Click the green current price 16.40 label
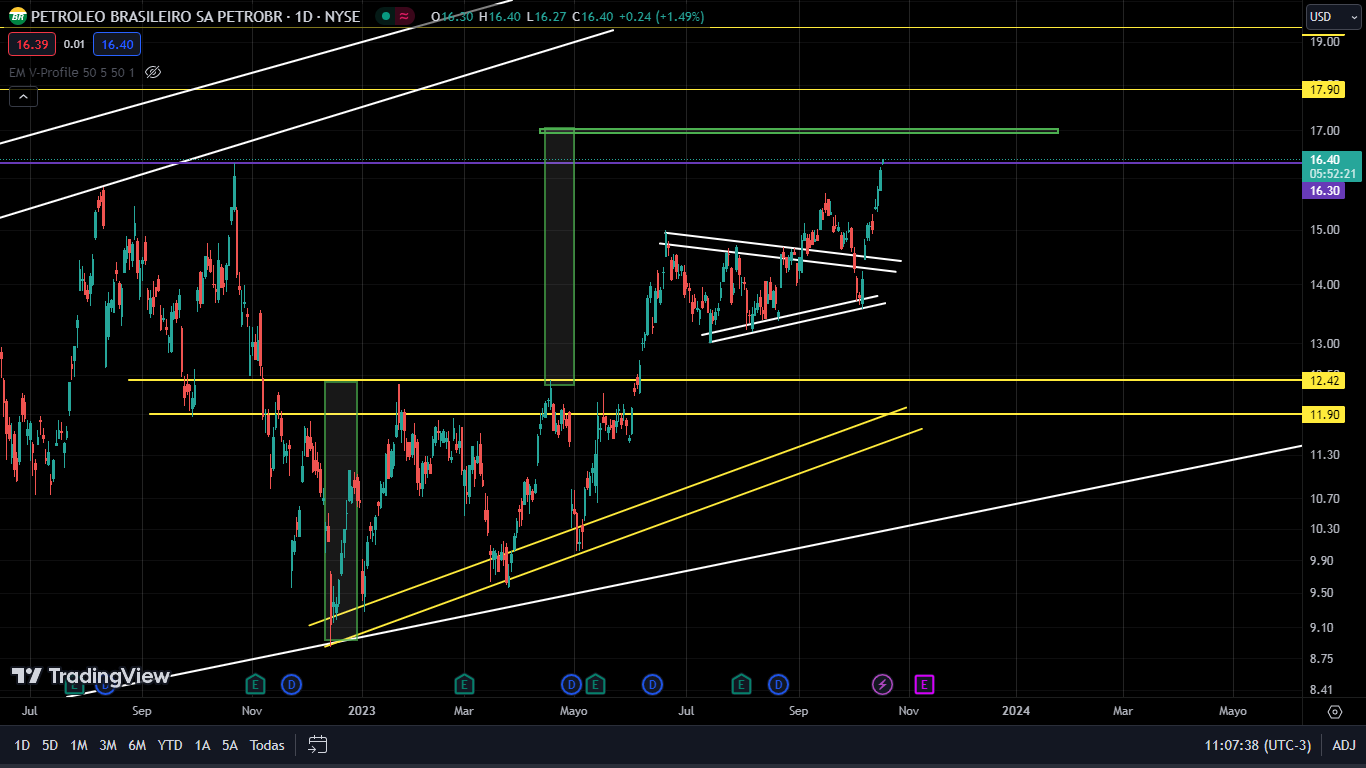 tap(1332, 166)
